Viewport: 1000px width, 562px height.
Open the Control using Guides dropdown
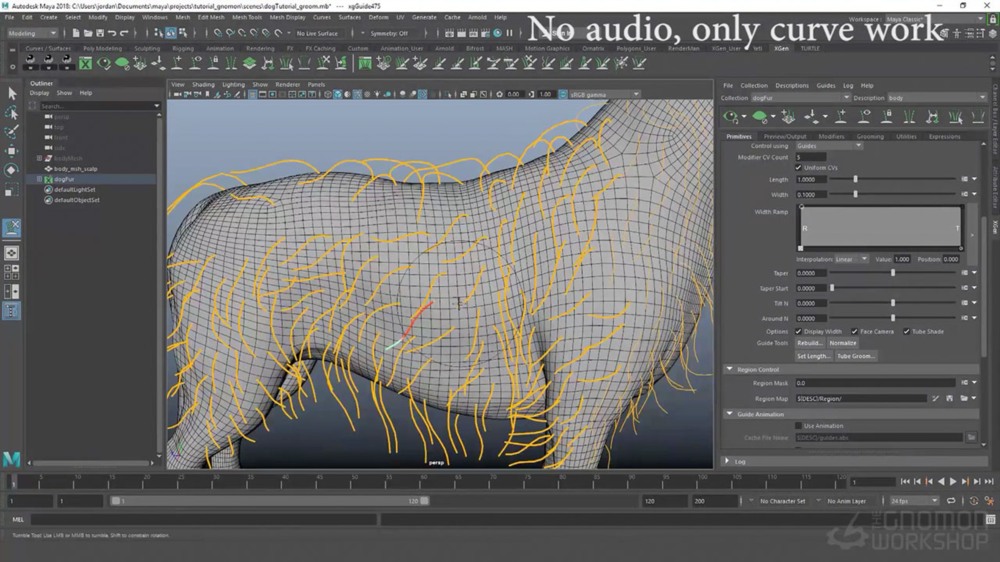coord(829,145)
